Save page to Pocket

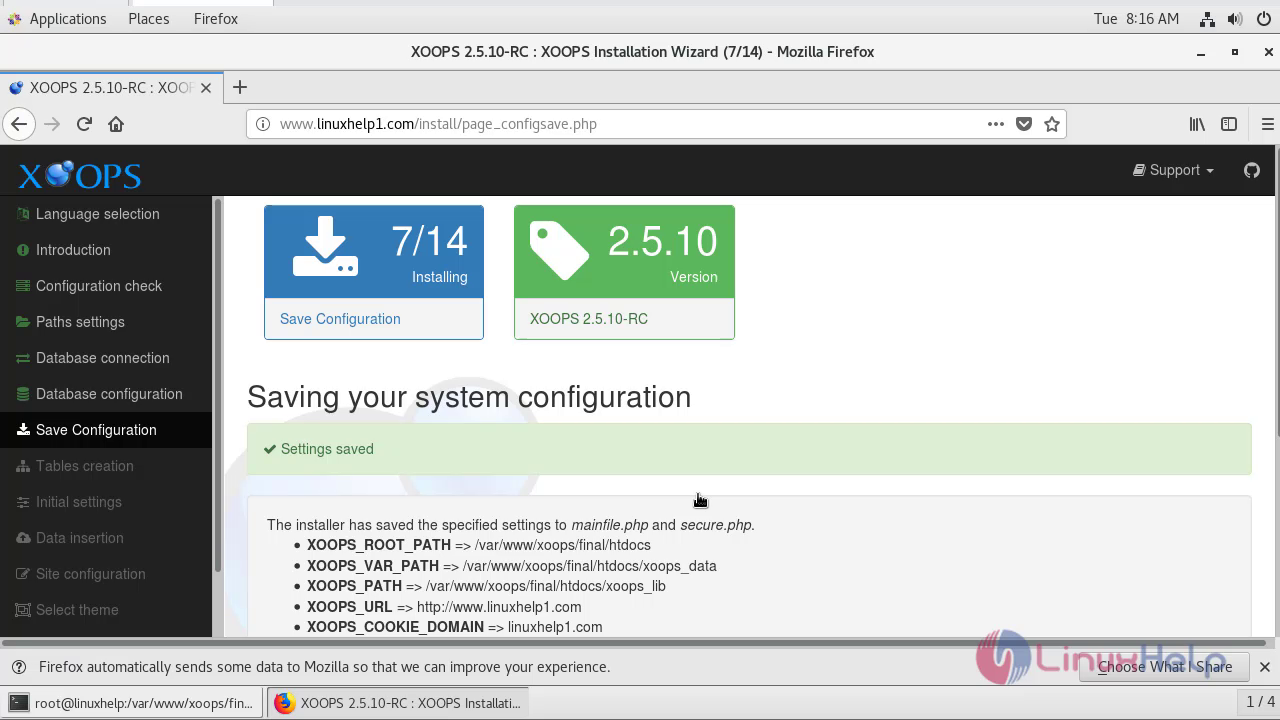click(x=1023, y=124)
